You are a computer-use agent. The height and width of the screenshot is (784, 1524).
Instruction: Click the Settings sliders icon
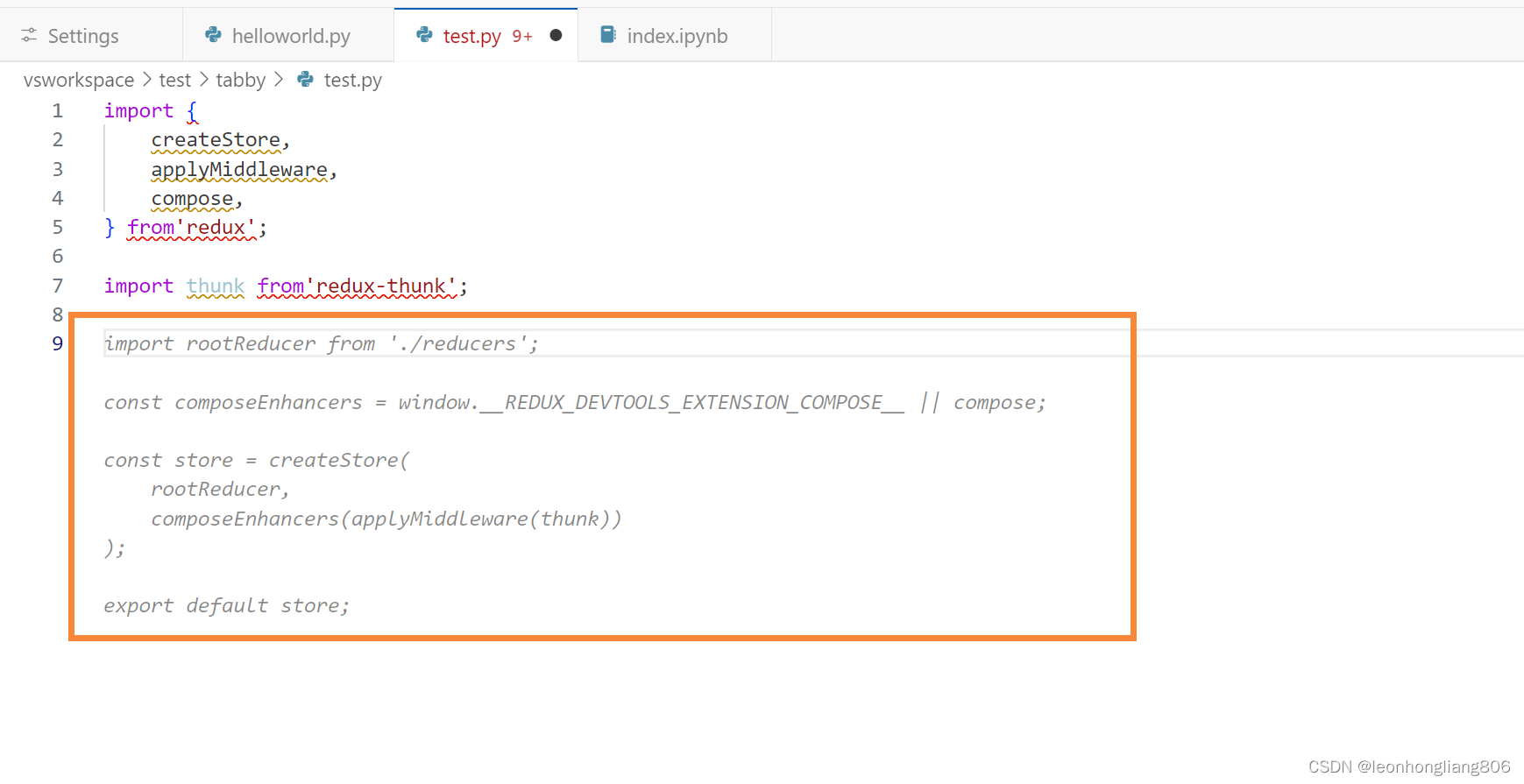(29, 35)
